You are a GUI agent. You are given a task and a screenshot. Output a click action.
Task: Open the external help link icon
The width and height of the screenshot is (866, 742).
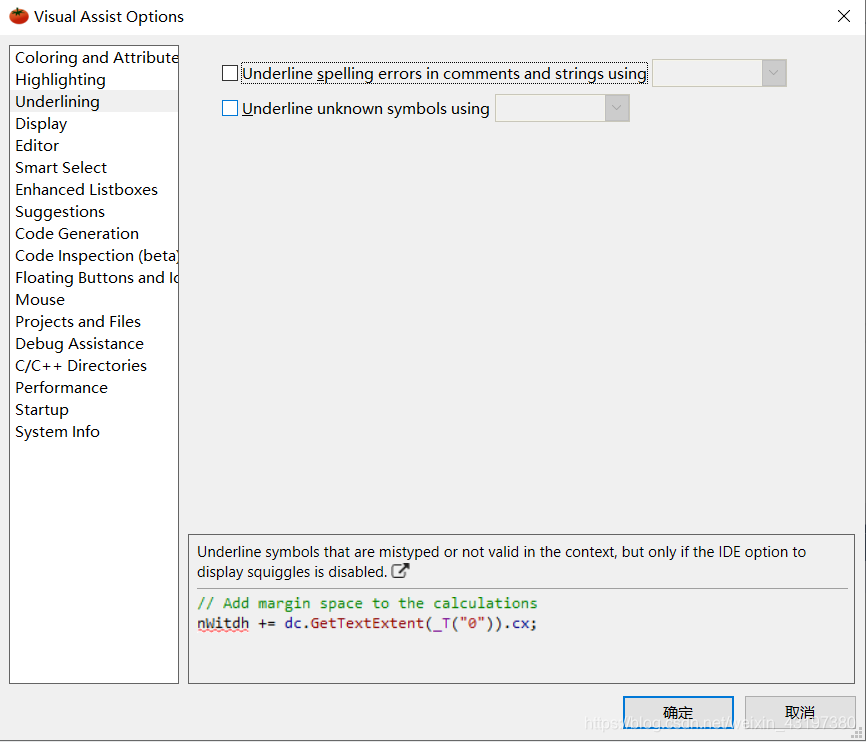[400, 571]
